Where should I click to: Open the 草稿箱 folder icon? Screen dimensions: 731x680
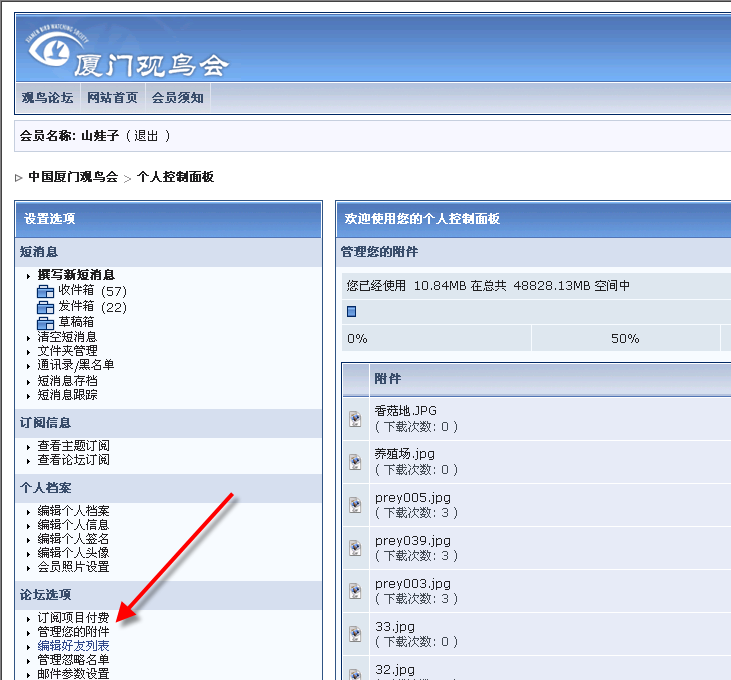pyautogui.click(x=45, y=323)
